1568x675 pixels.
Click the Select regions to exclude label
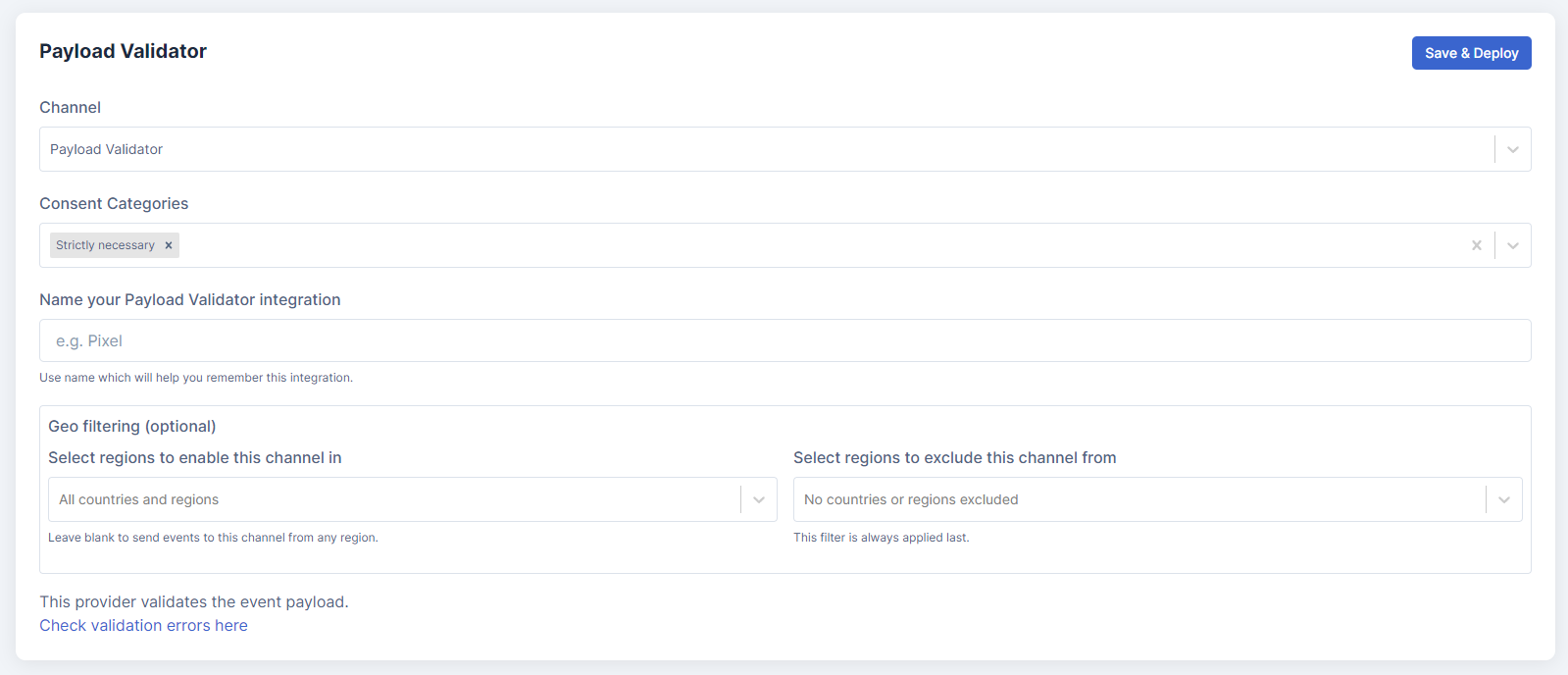[x=954, y=457]
